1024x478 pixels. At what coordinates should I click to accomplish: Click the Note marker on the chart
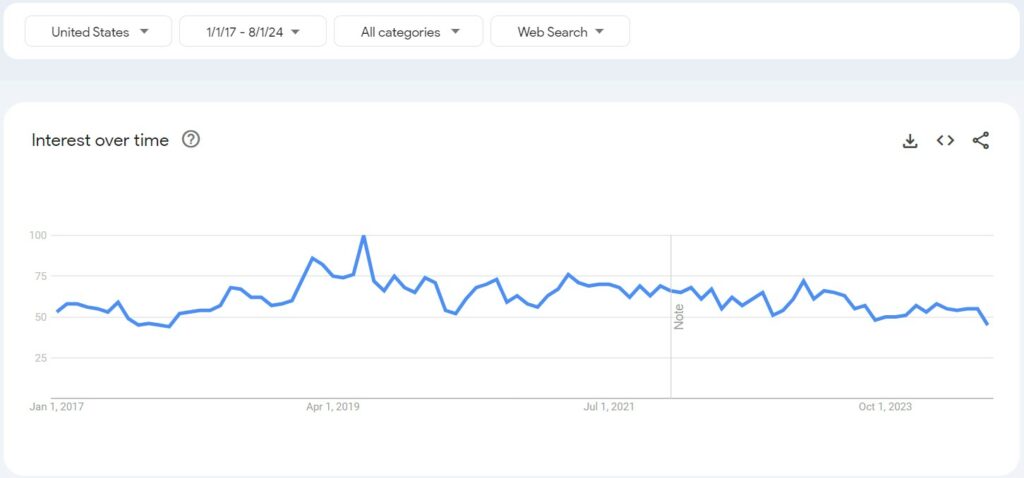pos(679,317)
